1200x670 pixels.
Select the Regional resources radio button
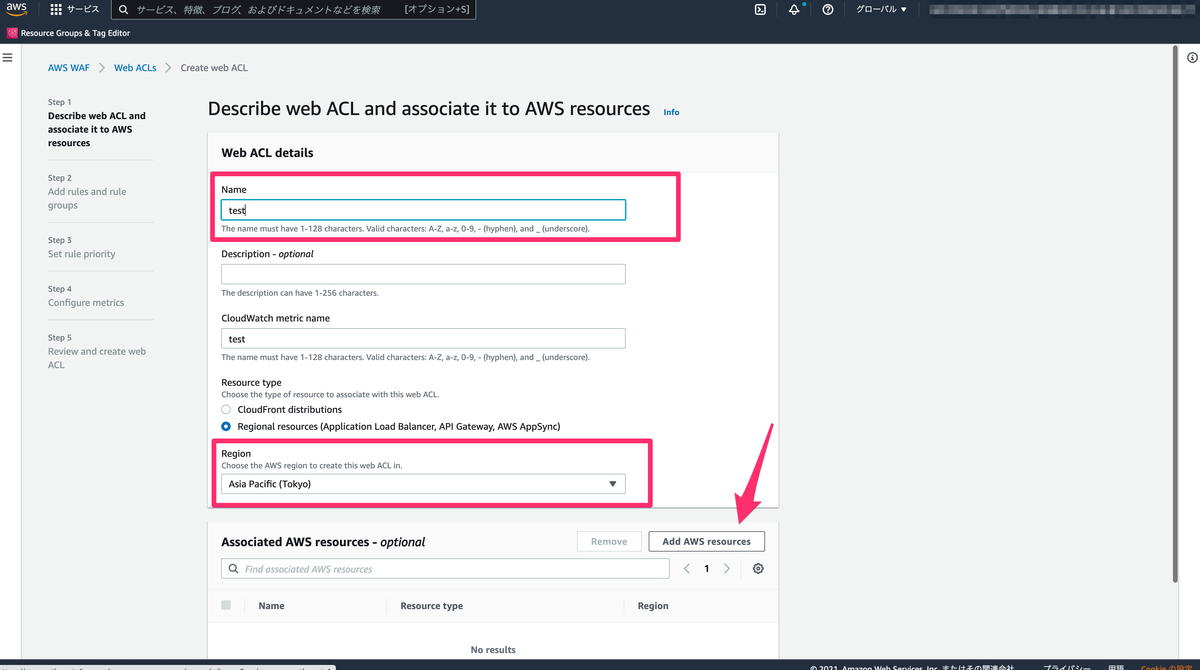point(226,425)
